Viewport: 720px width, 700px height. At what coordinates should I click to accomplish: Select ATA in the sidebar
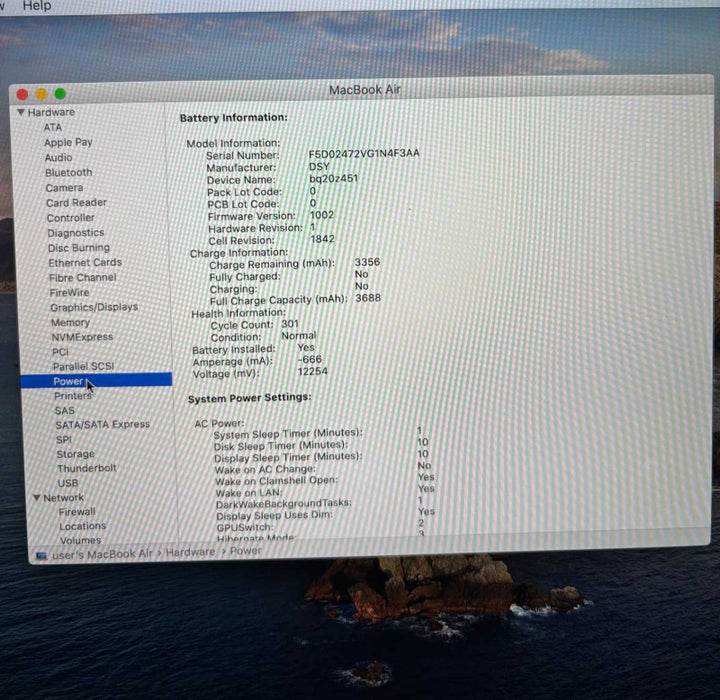click(53, 127)
